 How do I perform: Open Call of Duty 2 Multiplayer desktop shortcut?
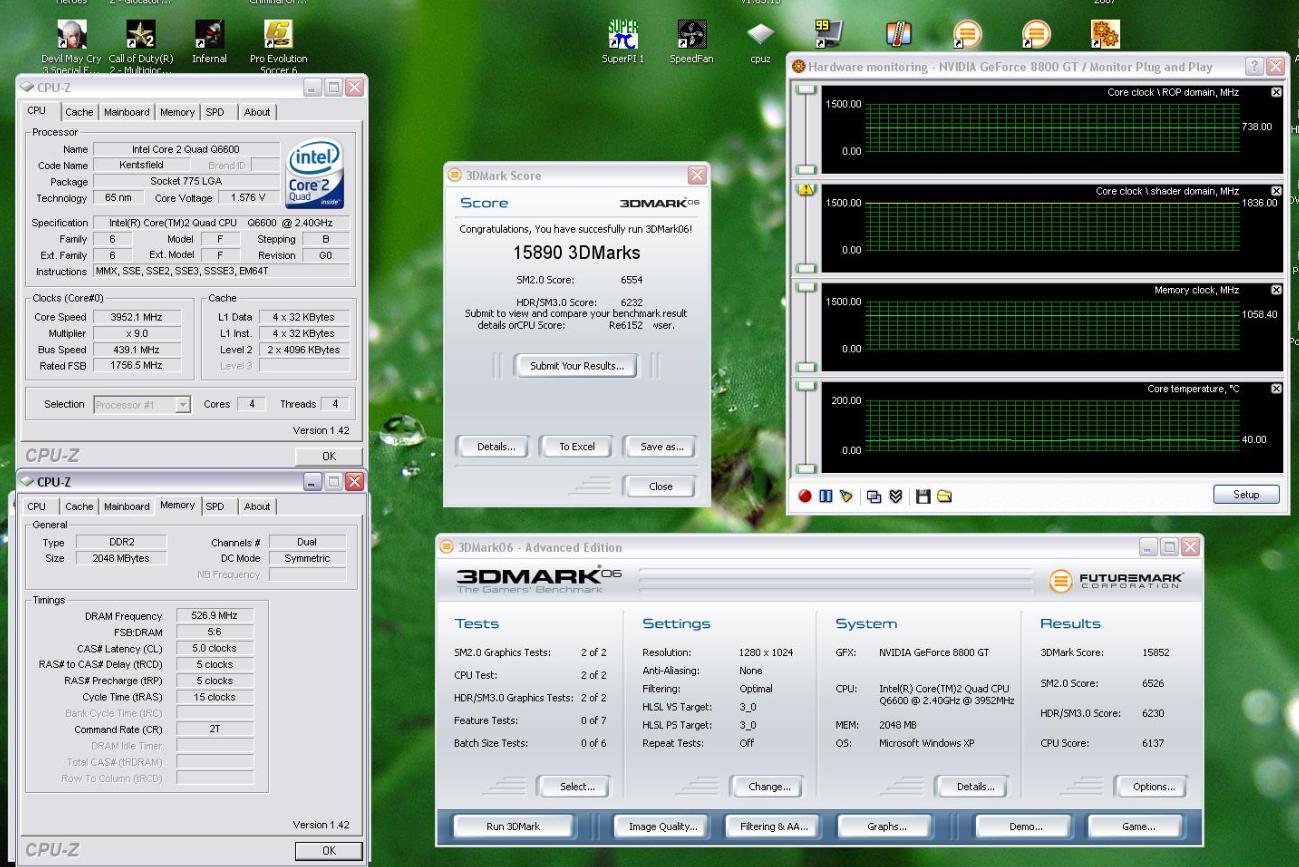[x=141, y=42]
